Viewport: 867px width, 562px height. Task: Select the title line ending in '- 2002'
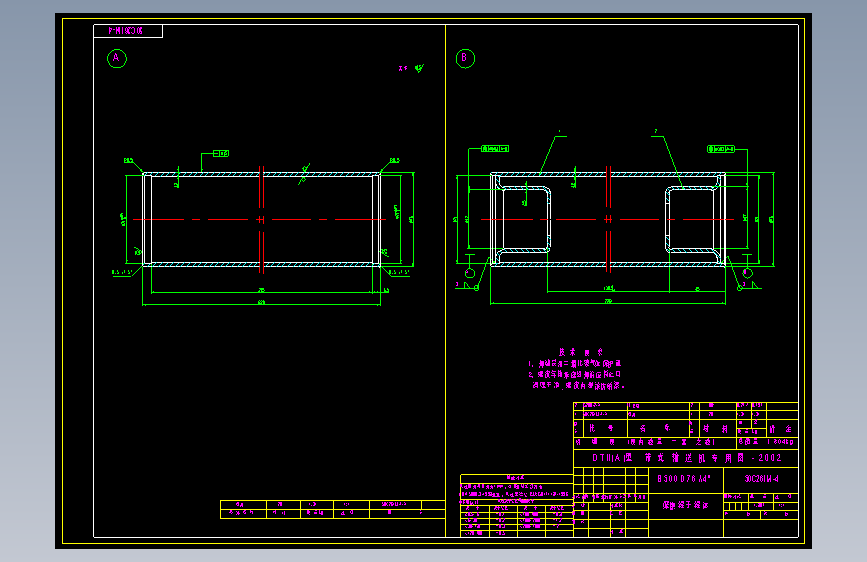point(686,458)
